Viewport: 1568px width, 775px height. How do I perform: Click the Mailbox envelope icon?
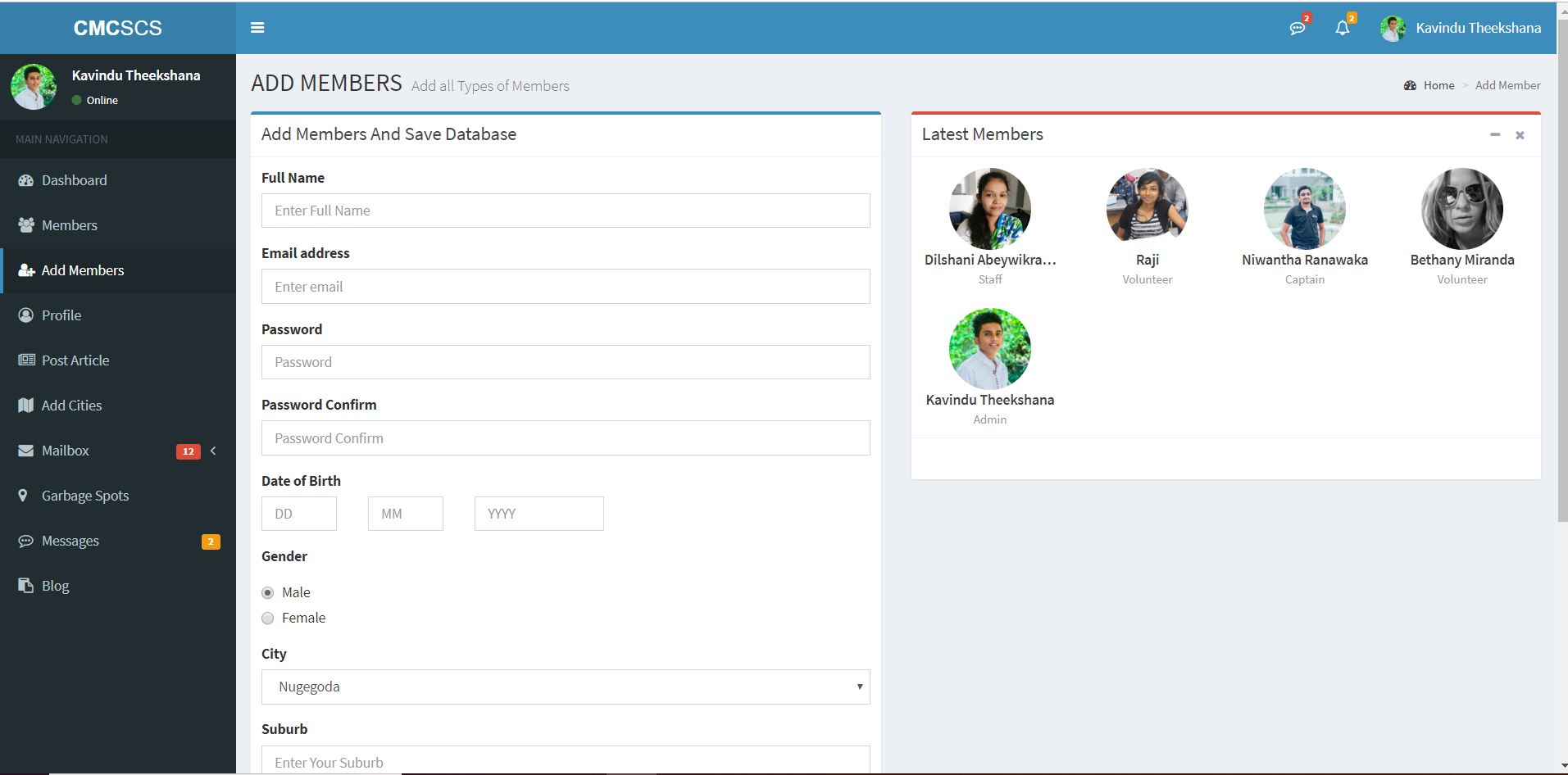(26, 451)
